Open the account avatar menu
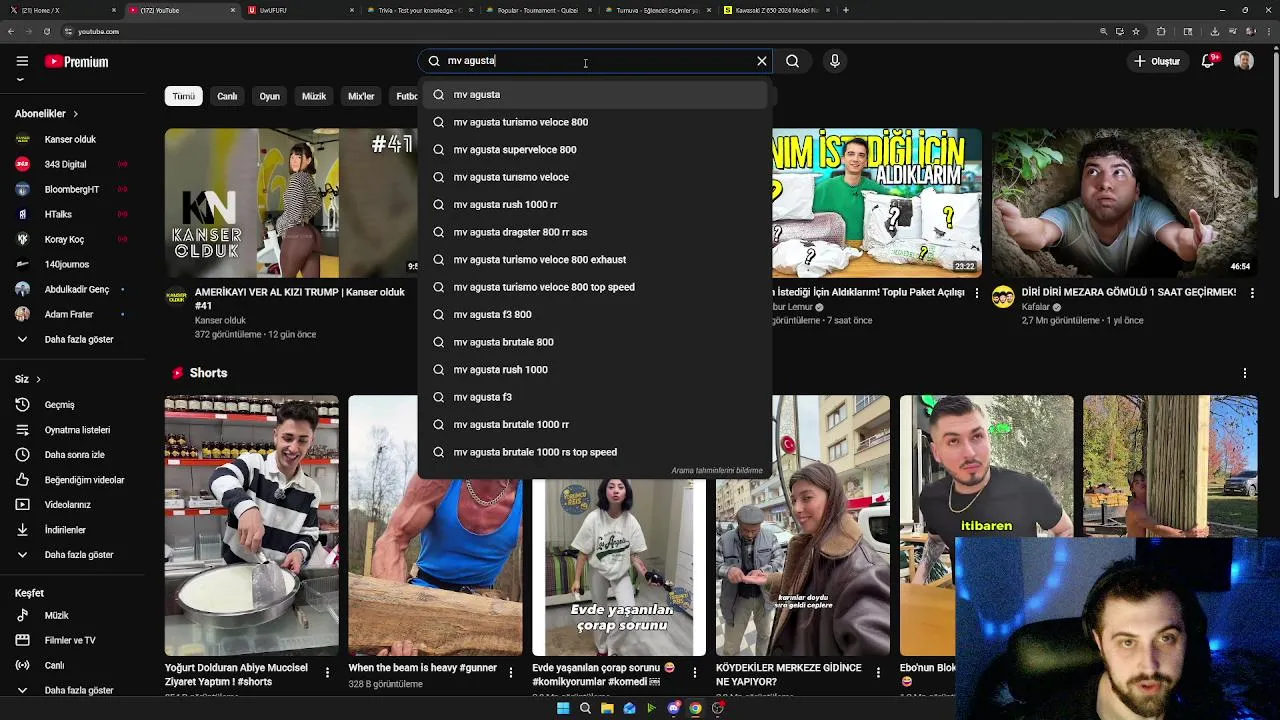 coord(1244,61)
